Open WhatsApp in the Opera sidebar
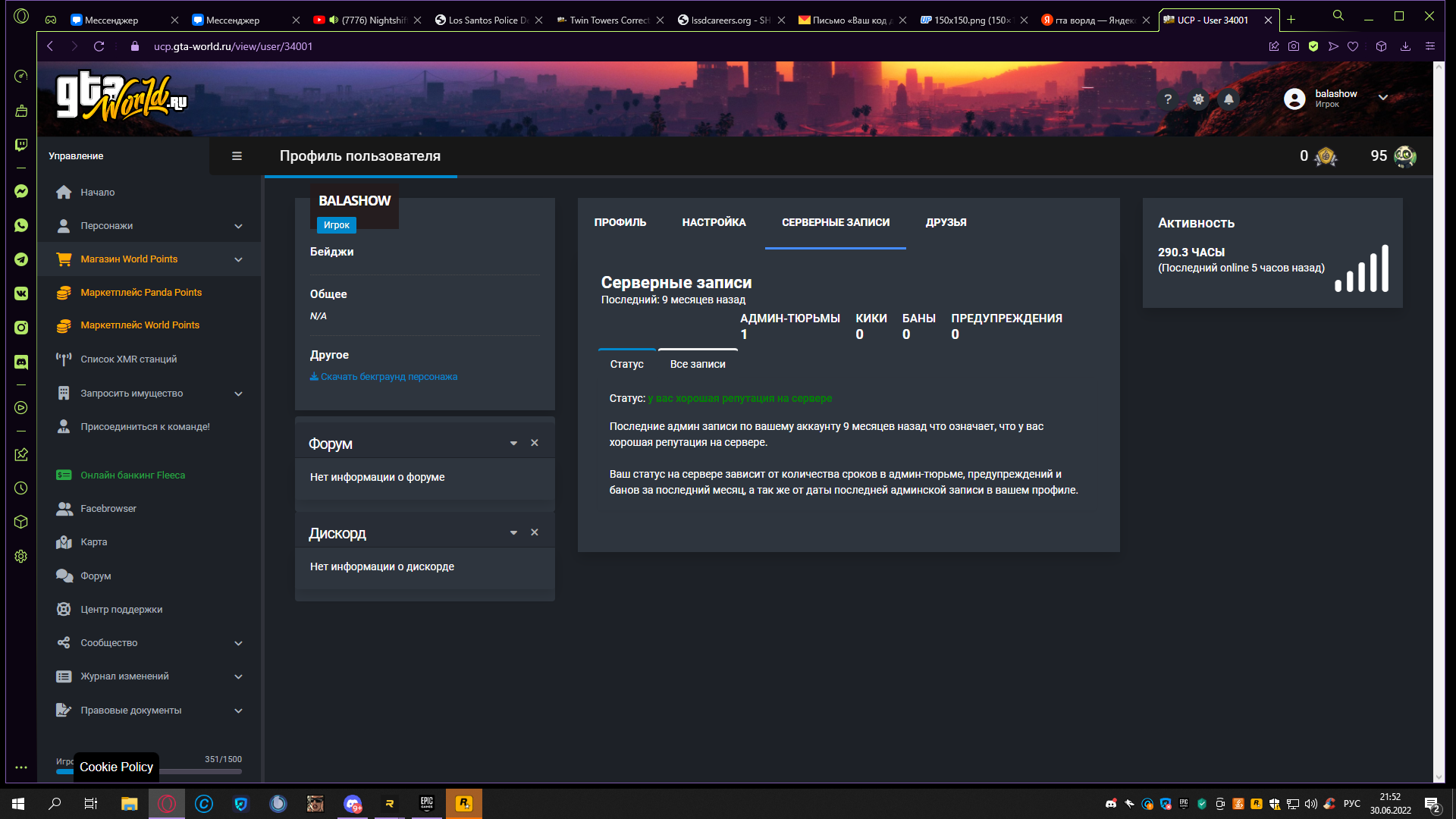Screen dimensions: 1456x819 pyautogui.click(x=21, y=225)
